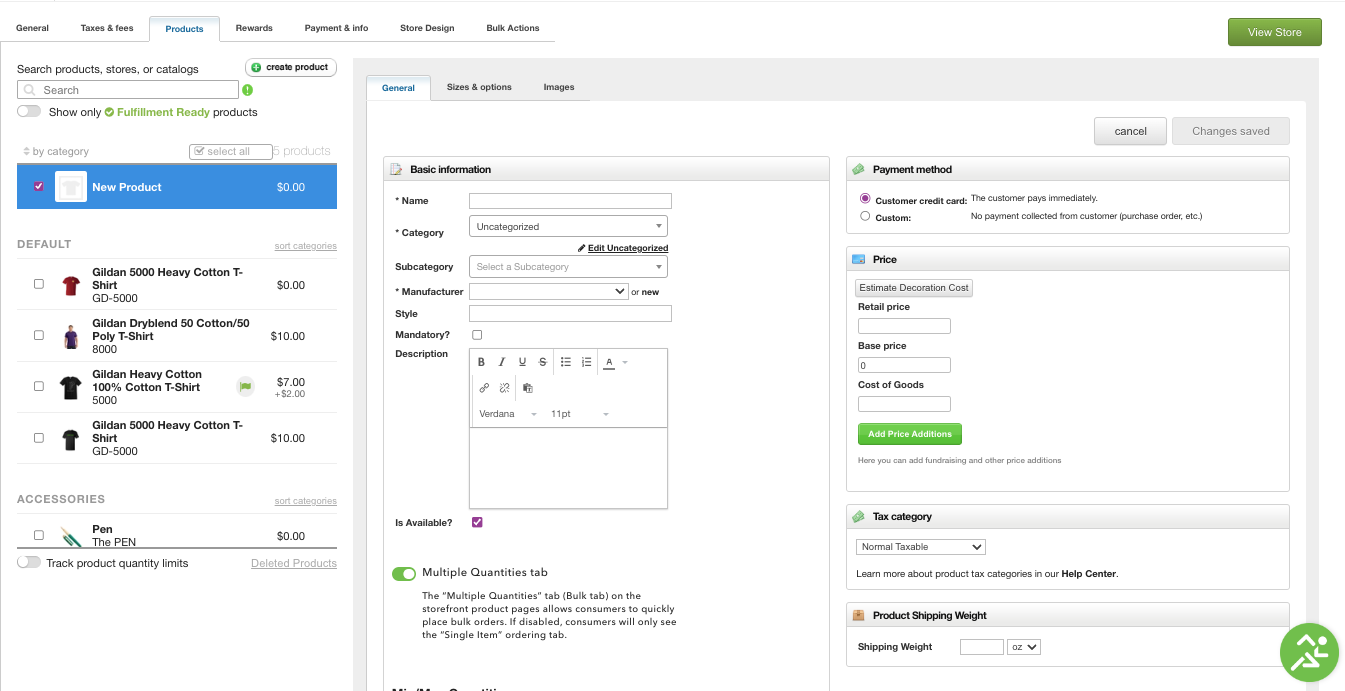Click the New Product thumbnail
The image size is (1345, 691).
click(71, 187)
